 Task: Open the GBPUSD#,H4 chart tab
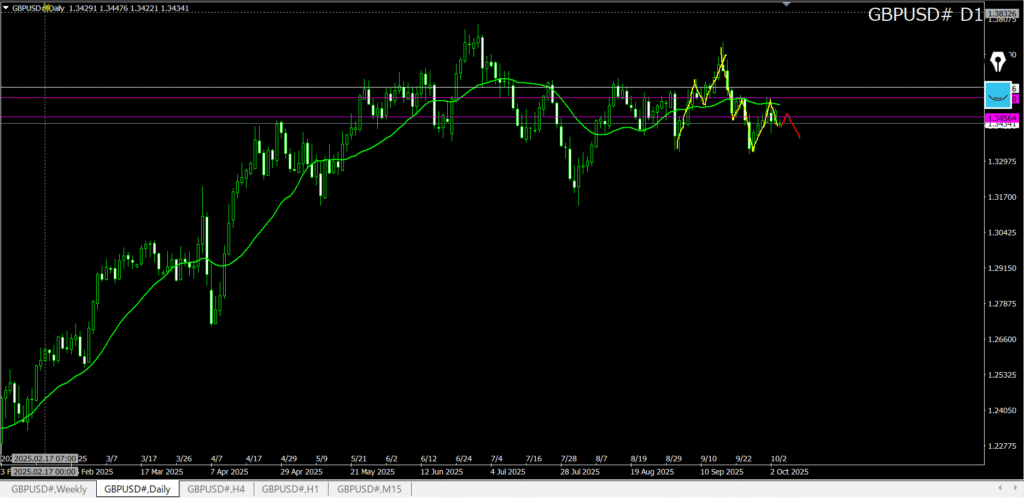click(x=217, y=489)
